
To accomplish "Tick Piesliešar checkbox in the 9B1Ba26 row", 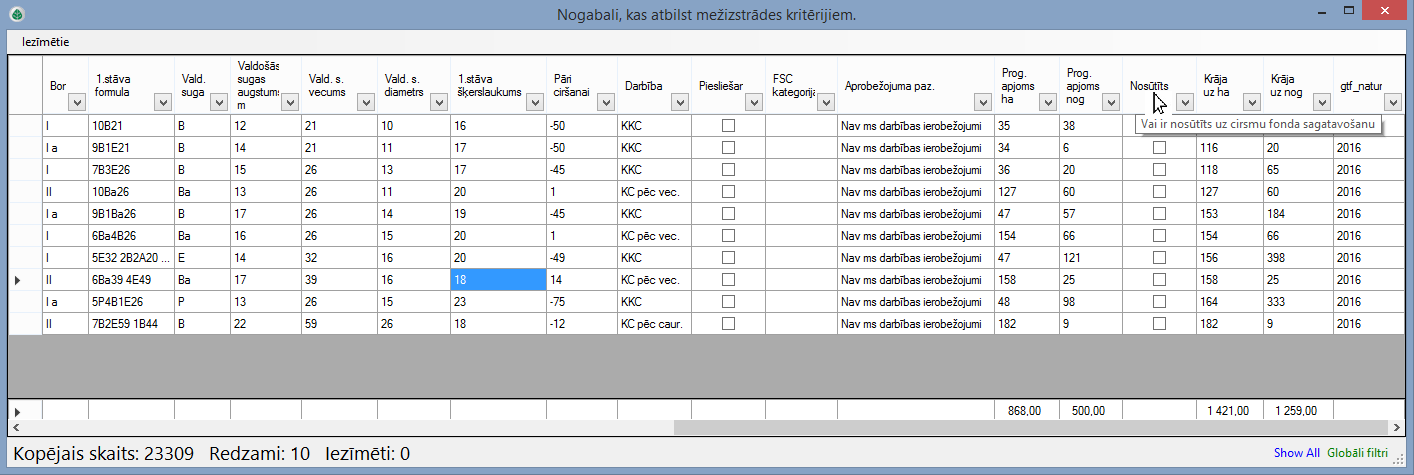I will pyautogui.click(x=729, y=214).
